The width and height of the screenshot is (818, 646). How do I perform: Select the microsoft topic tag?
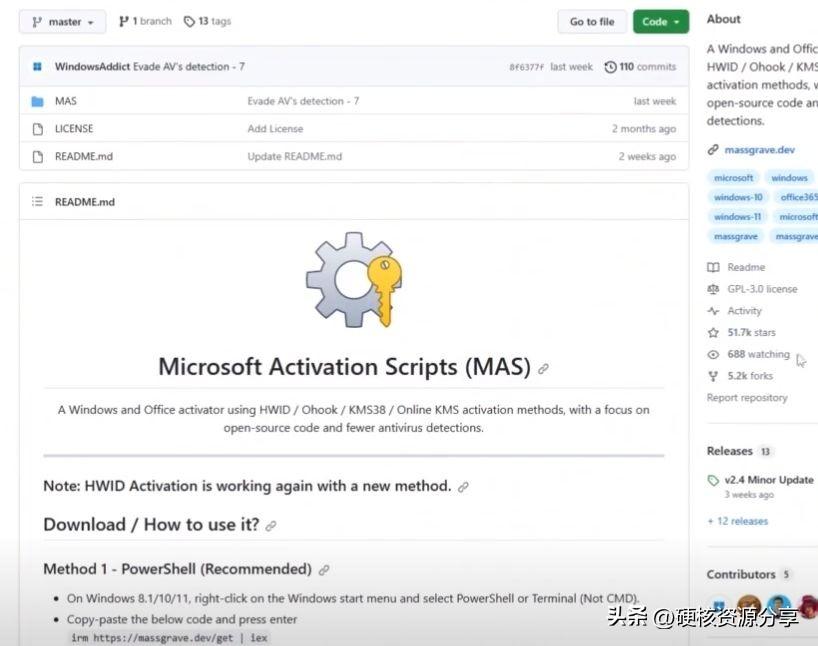pos(733,178)
